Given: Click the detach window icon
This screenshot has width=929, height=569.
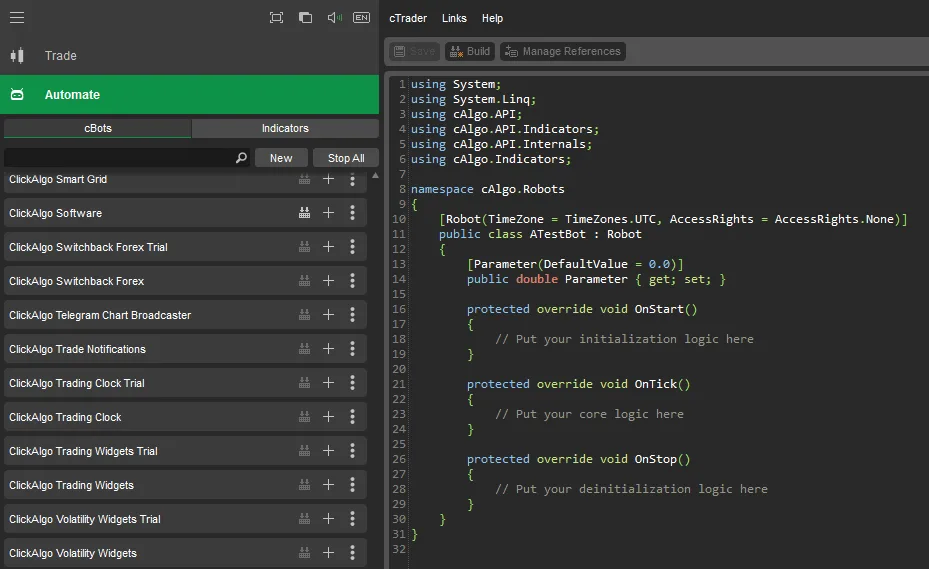Looking at the screenshot, I should (305, 18).
